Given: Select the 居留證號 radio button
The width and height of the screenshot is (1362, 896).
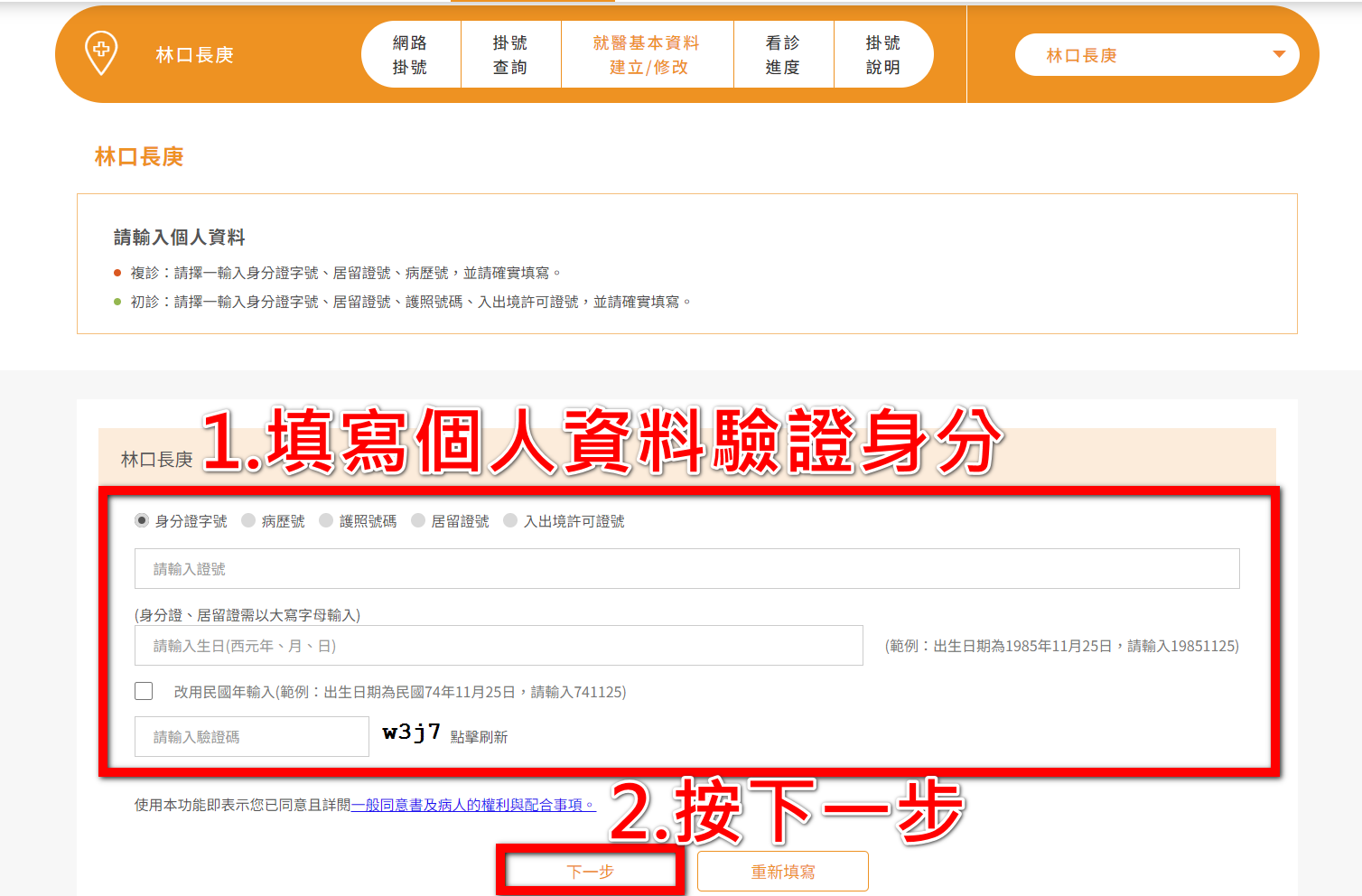Looking at the screenshot, I should pos(418,520).
